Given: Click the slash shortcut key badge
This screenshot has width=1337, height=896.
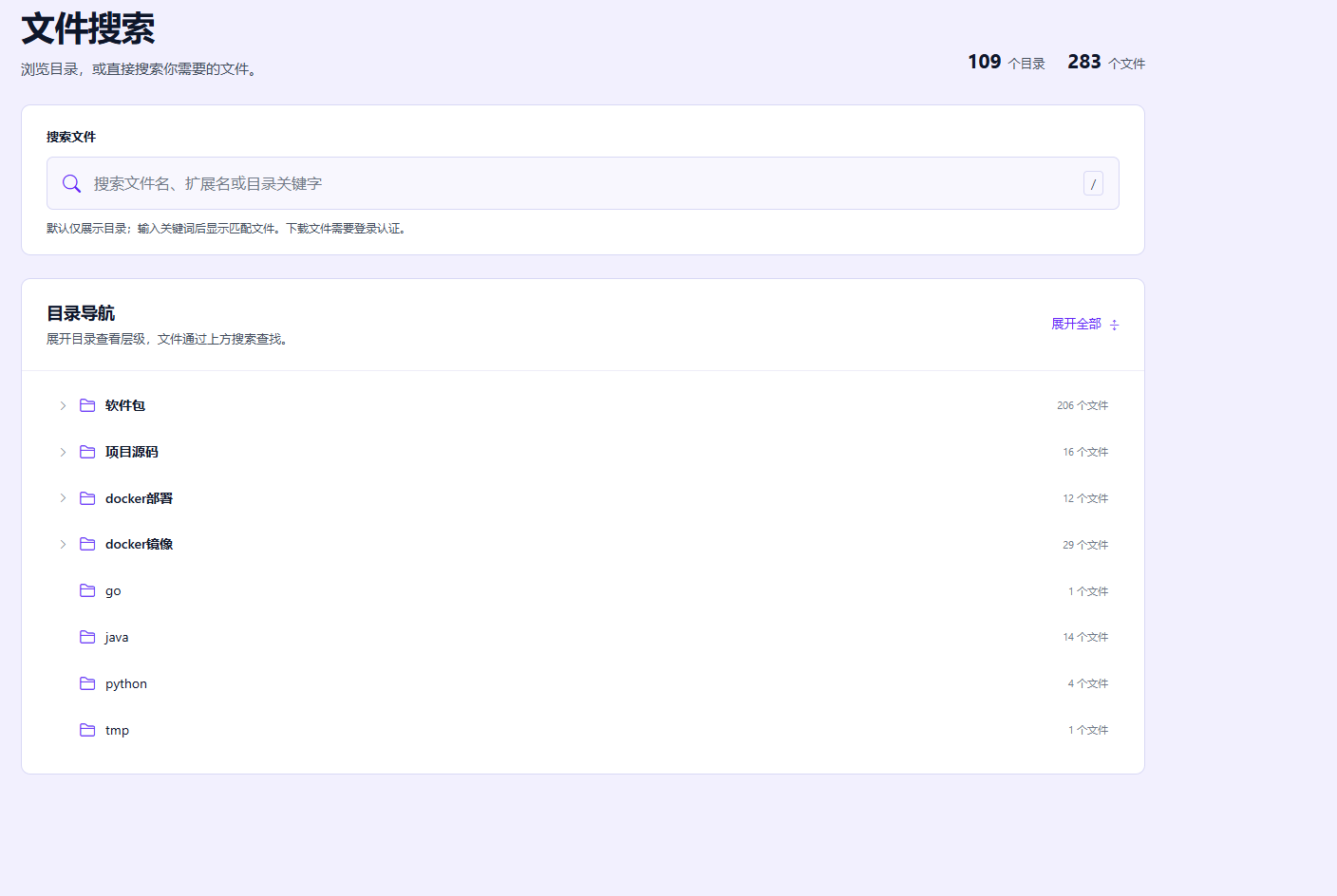Looking at the screenshot, I should [x=1093, y=183].
